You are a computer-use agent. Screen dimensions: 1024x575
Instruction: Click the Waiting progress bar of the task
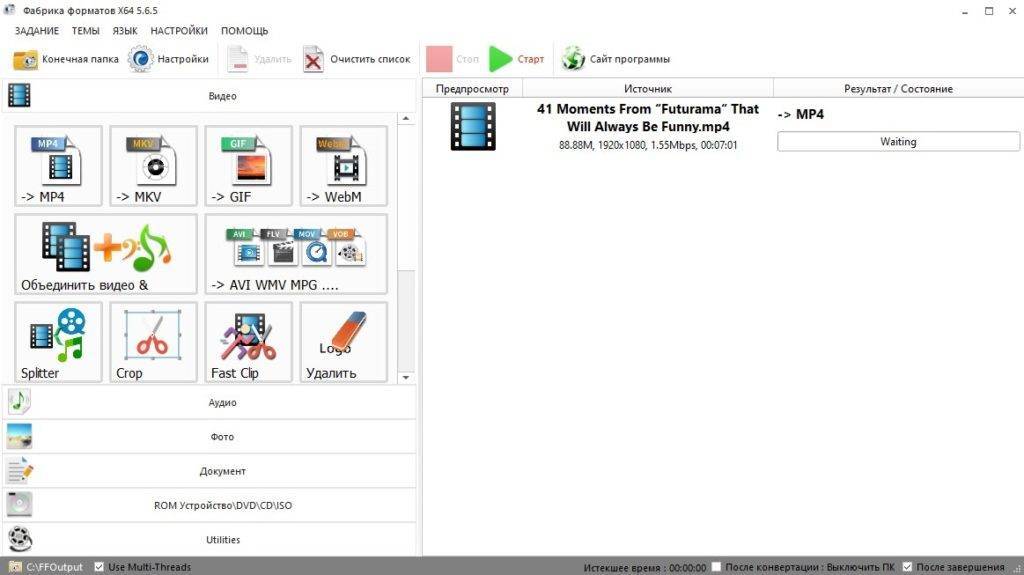[898, 142]
